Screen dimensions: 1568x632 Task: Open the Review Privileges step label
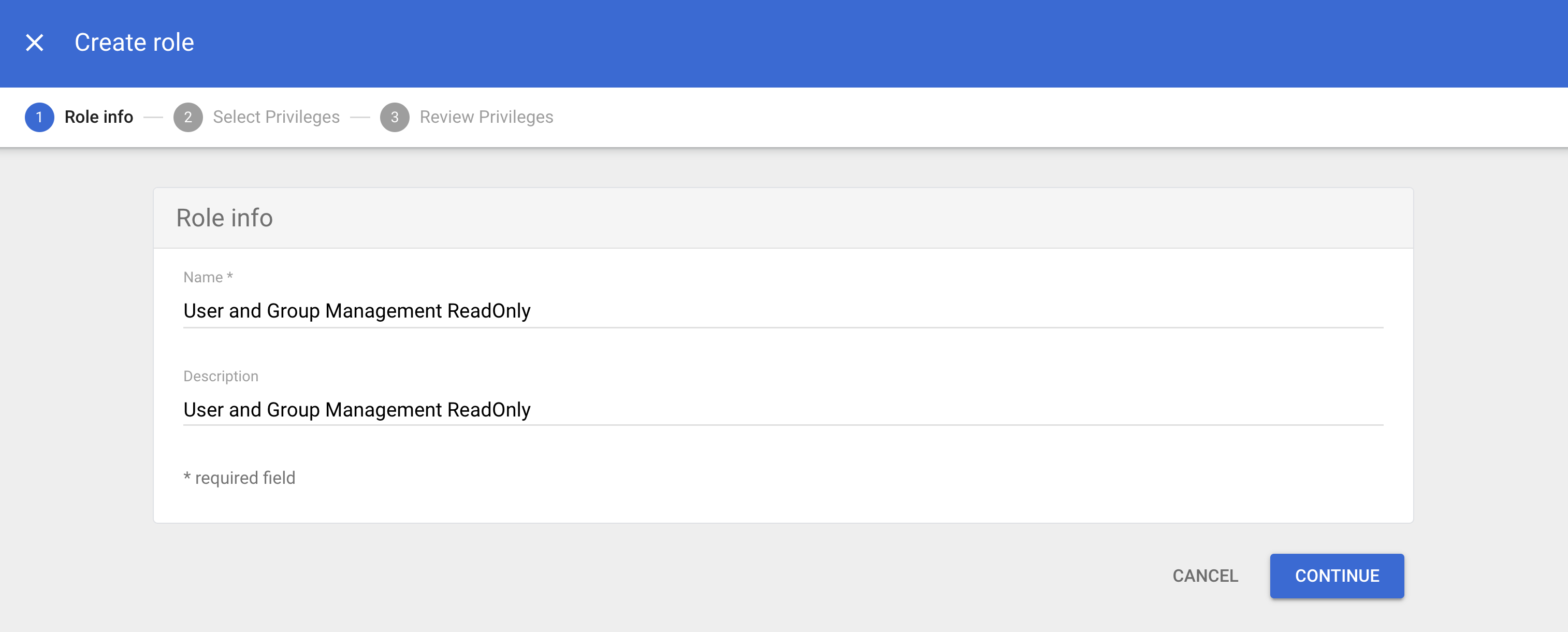[486, 117]
